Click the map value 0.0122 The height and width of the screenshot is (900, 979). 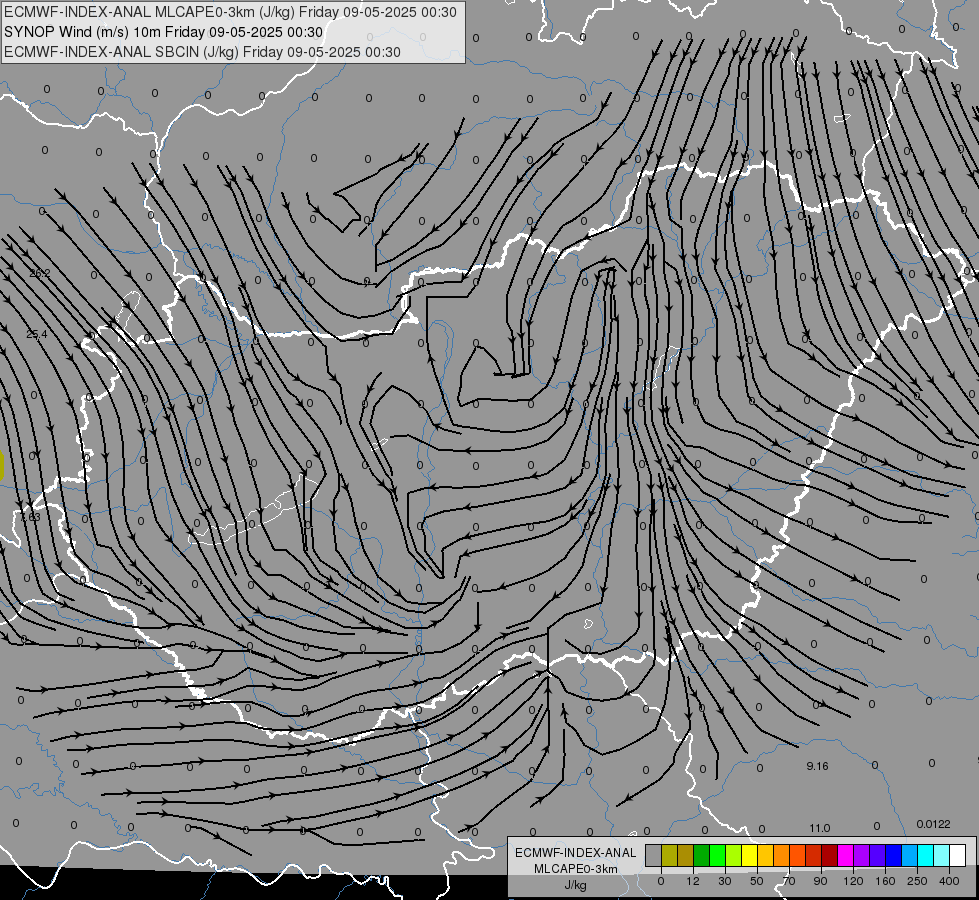[933, 824]
